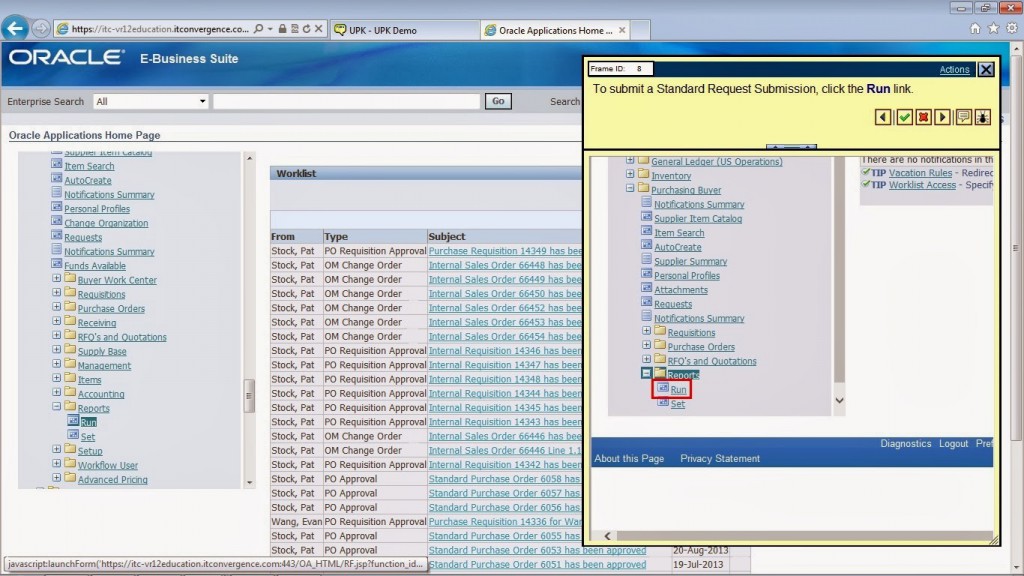Screen dimensions: 1024x576
Task: Open the Vacation Rules tip link
Action: pos(920,173)
